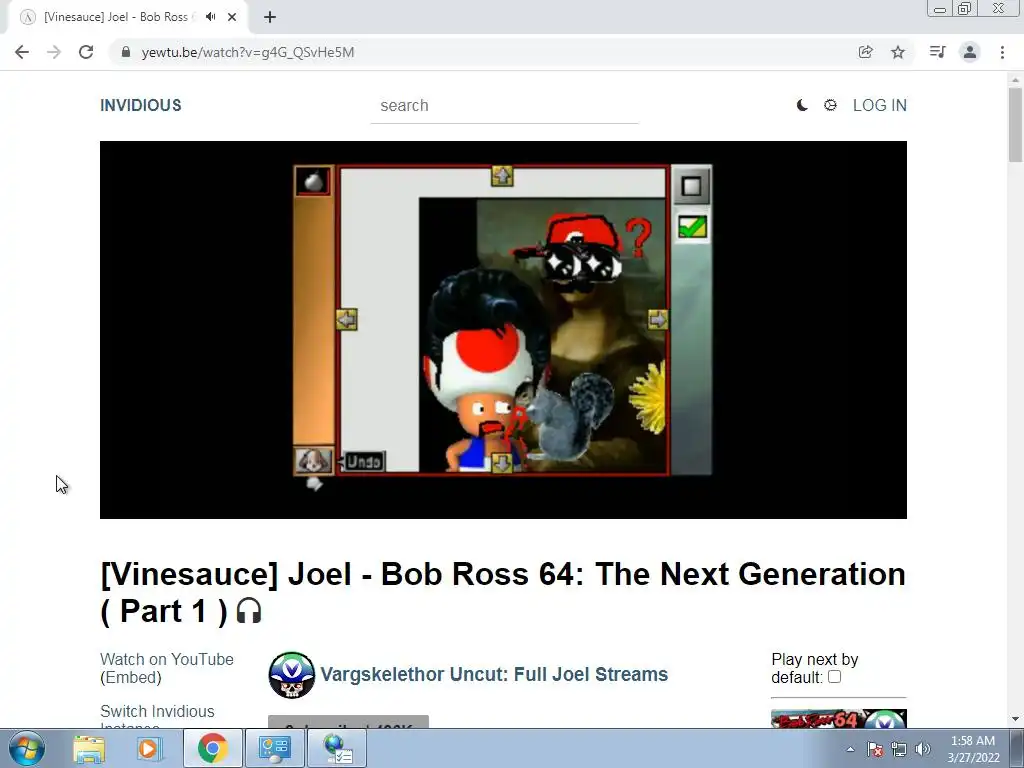Go back with the browser back arrow
The width and height of the screenshot is (1024, 768).
(22, 52)
